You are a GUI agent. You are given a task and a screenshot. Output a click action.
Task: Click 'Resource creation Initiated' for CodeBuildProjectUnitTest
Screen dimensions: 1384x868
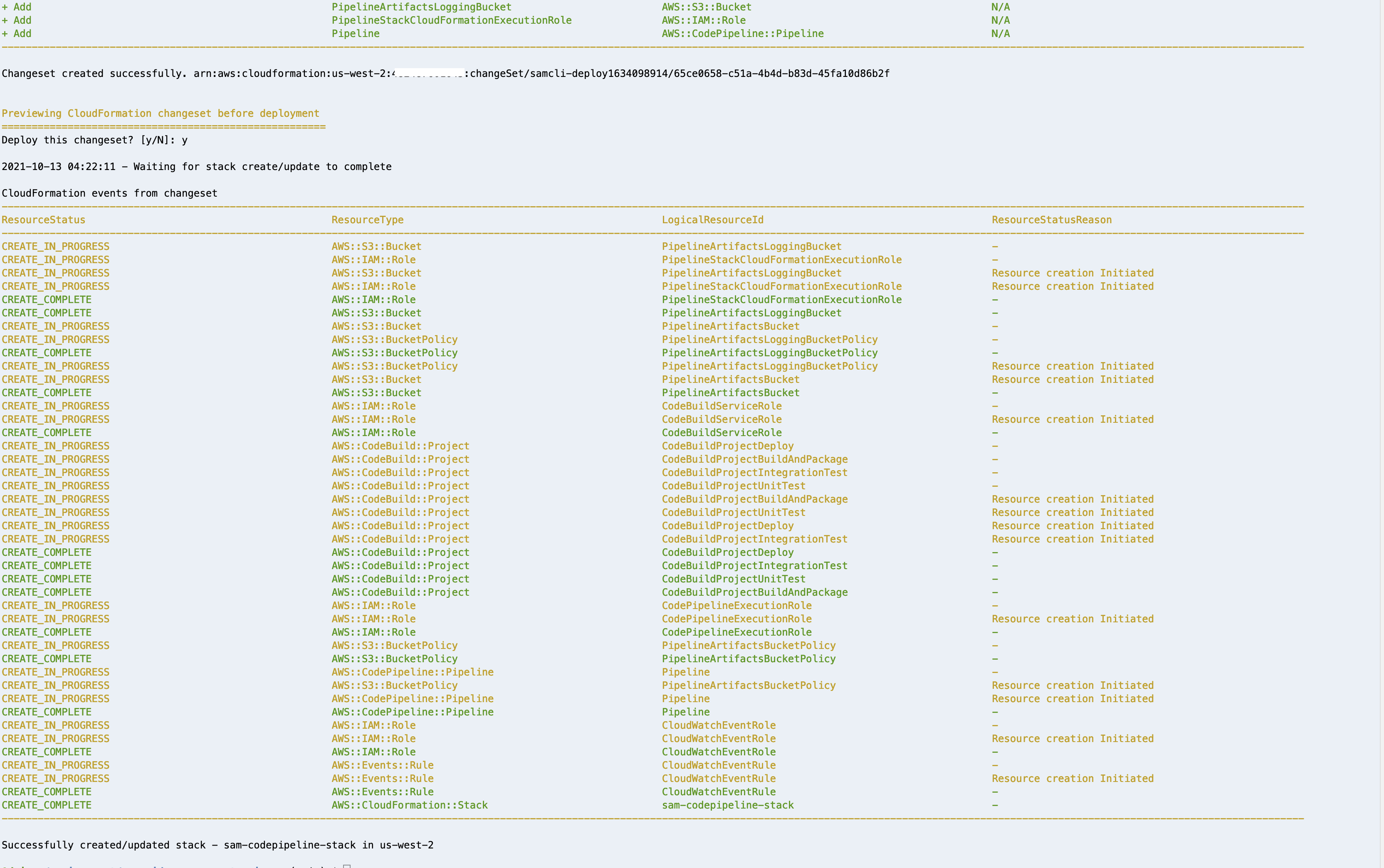[x=1073, y=512]
